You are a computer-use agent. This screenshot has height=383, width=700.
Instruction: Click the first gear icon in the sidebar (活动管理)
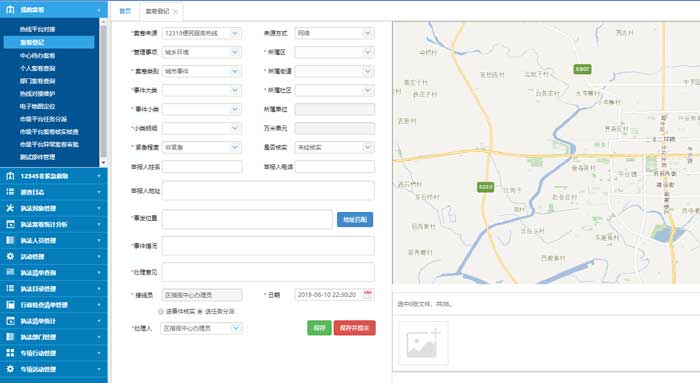pyautogui.click(x=10, y=256)
